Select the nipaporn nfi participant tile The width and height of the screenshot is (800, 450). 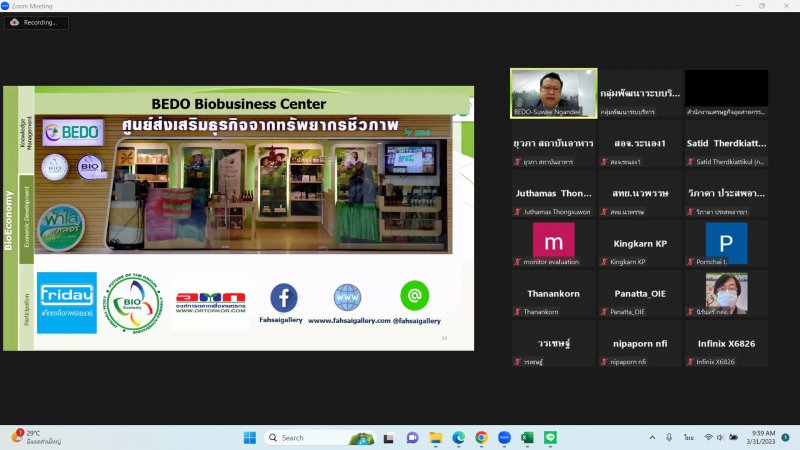click(x=640, y=343)
